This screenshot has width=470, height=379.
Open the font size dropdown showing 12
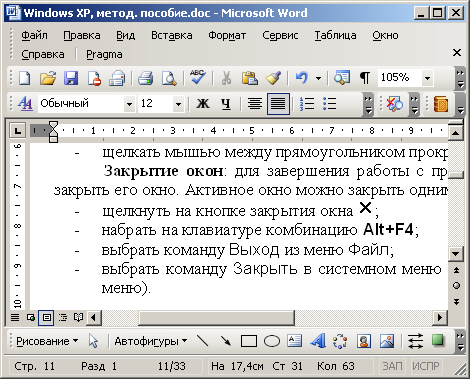pos(178,104)
